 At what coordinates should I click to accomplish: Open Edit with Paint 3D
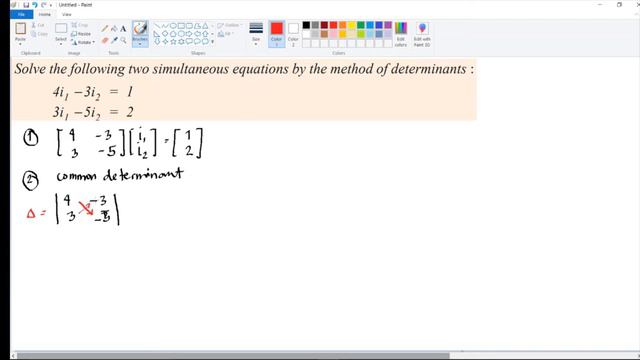(x=422, y=34)
